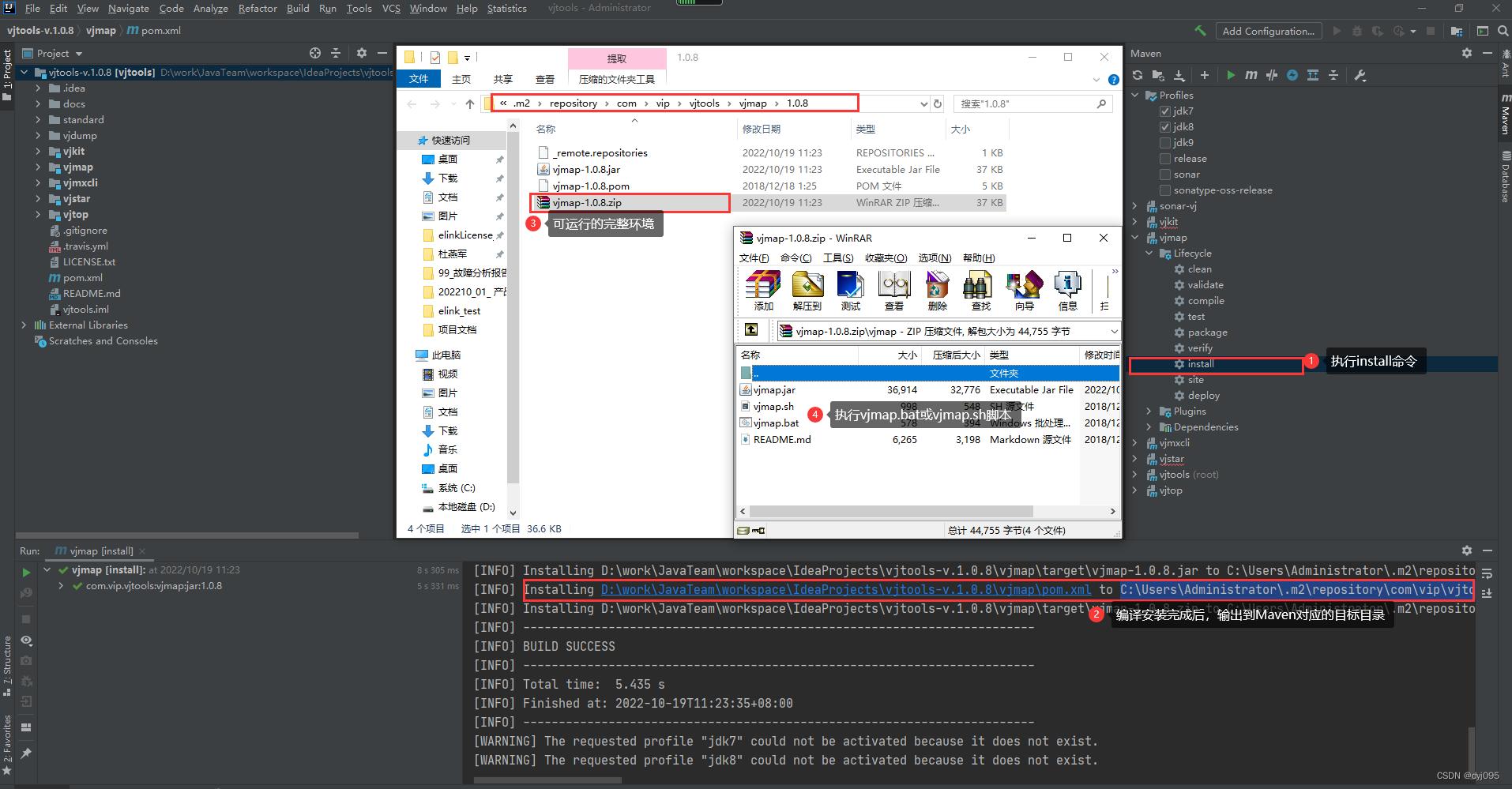Select the package lifecycle goal
The height and width of the screenshot is (789, 1512).
pos(1207,333)
